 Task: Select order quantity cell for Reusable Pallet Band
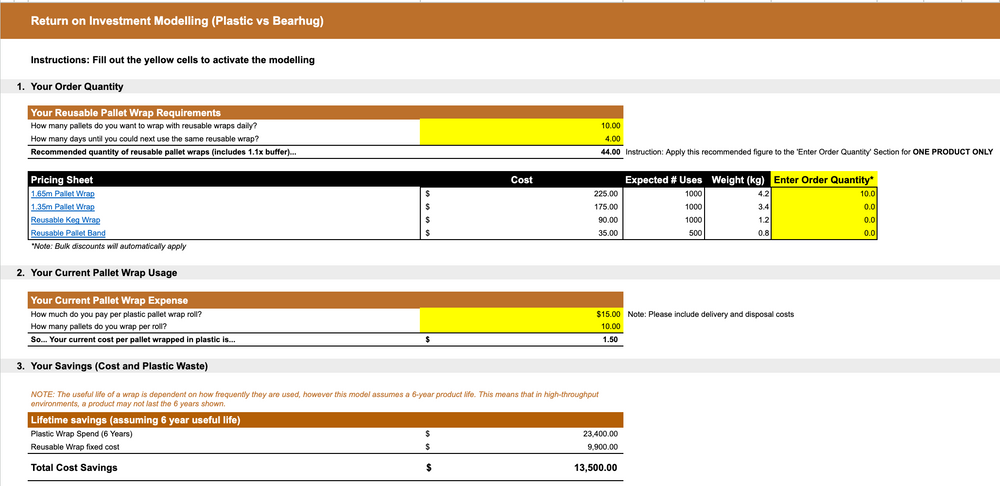824,232
